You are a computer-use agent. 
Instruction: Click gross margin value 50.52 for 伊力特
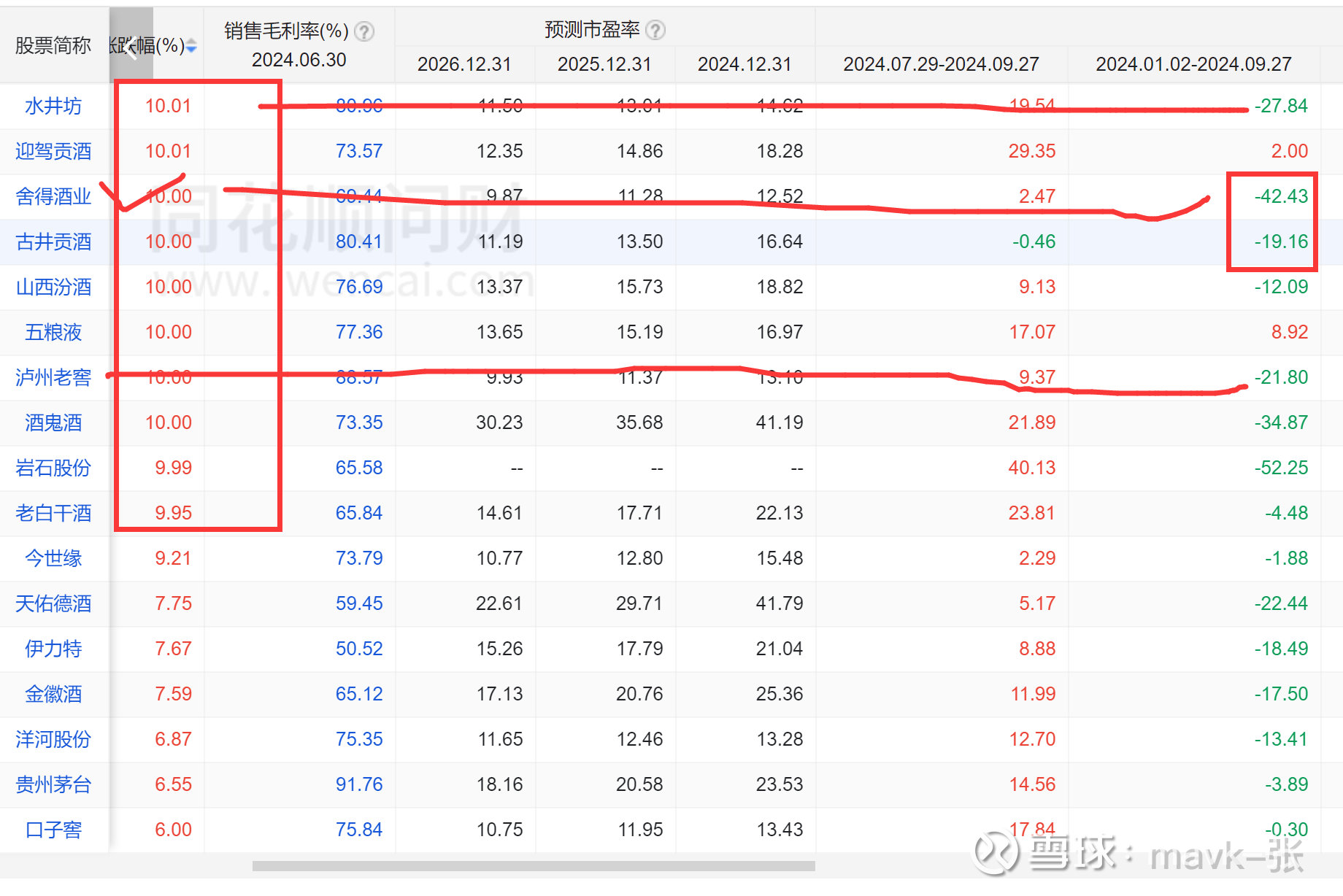pos(359,649)
